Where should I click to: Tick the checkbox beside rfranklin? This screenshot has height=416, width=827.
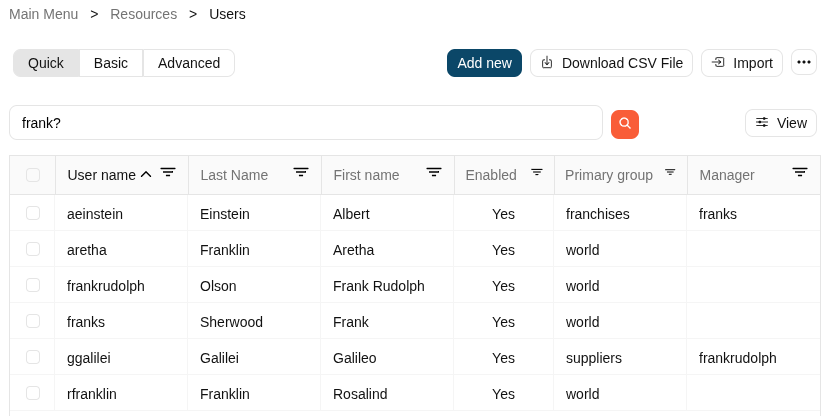tap(33, 393)
